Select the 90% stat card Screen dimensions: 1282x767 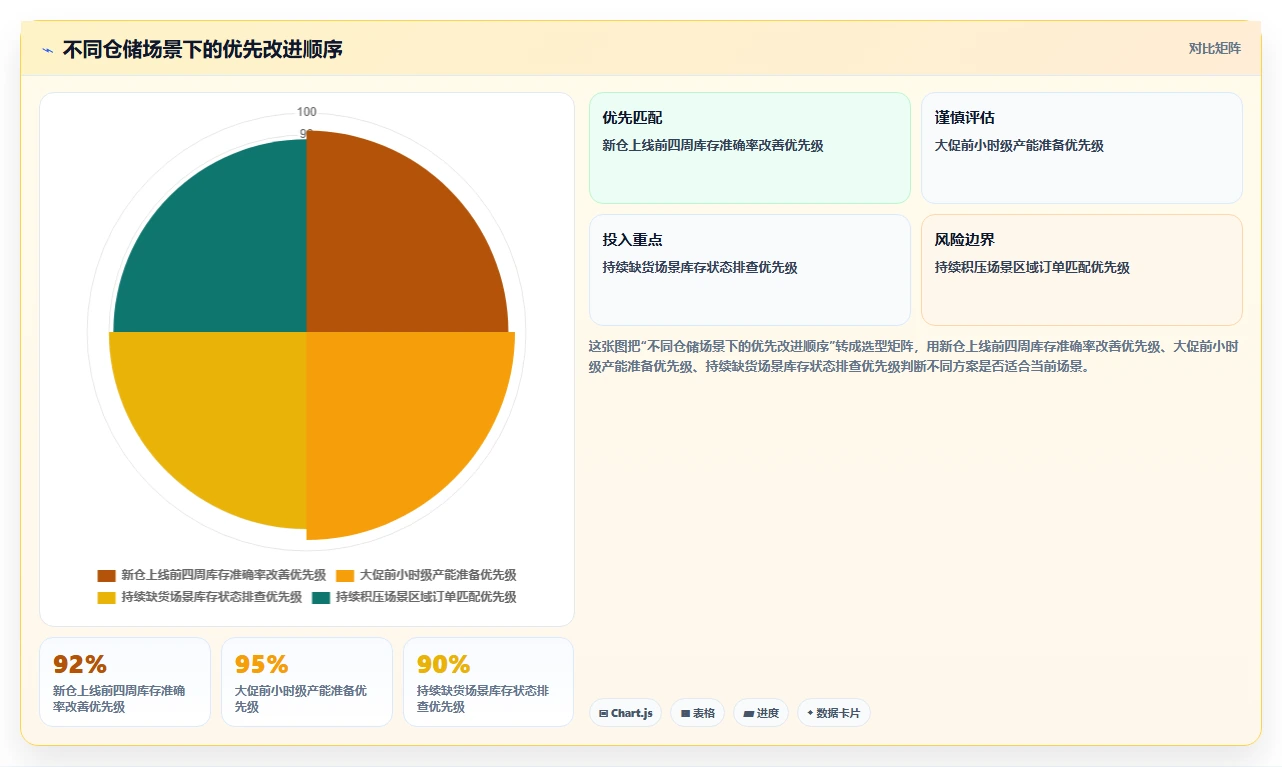pos(489,682)
